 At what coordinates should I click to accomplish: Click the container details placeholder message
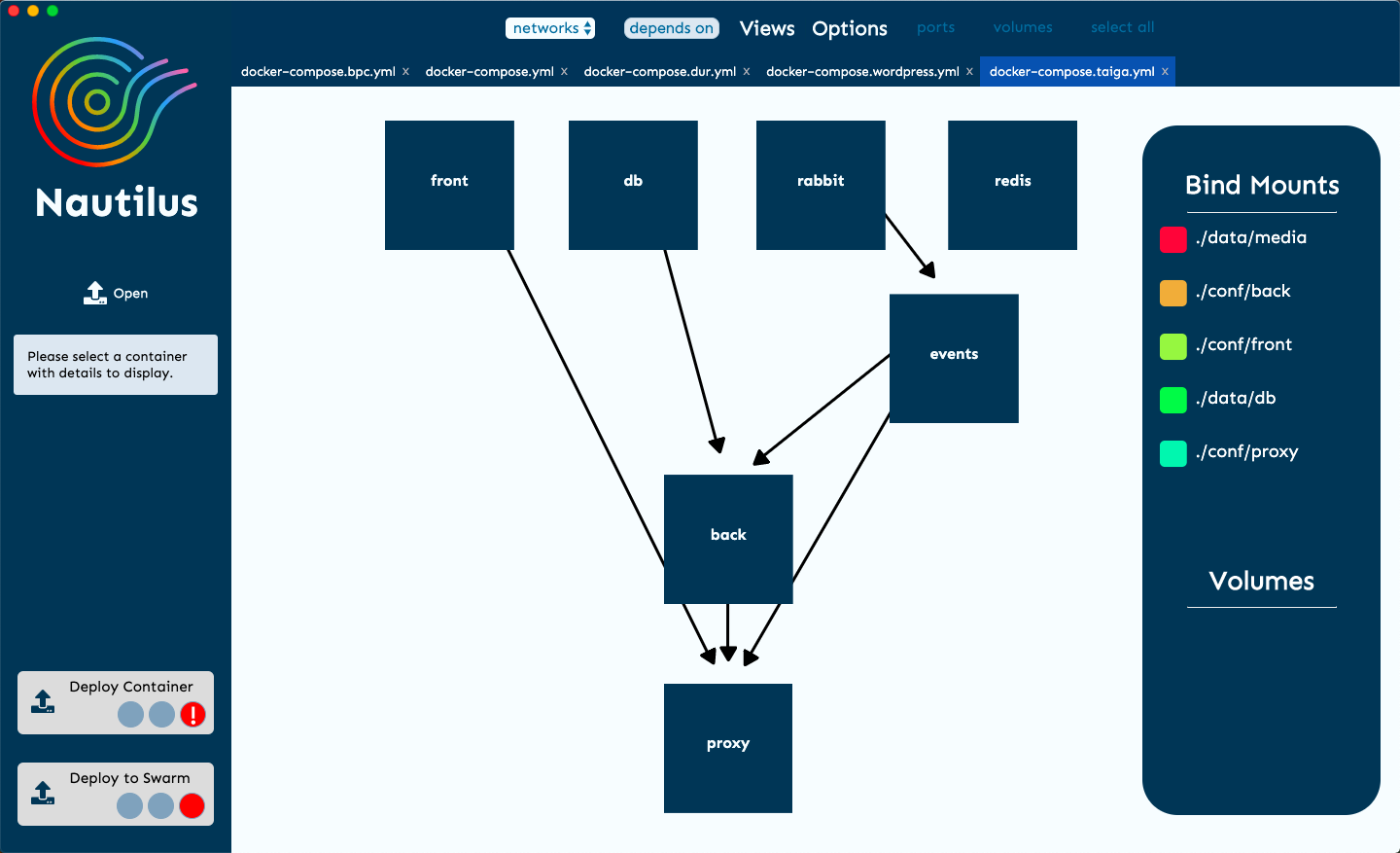click(x=116, y=365)
